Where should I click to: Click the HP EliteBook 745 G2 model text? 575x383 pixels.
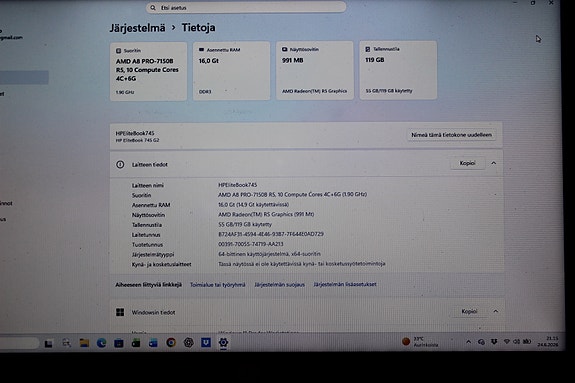(x=138, y=141)
